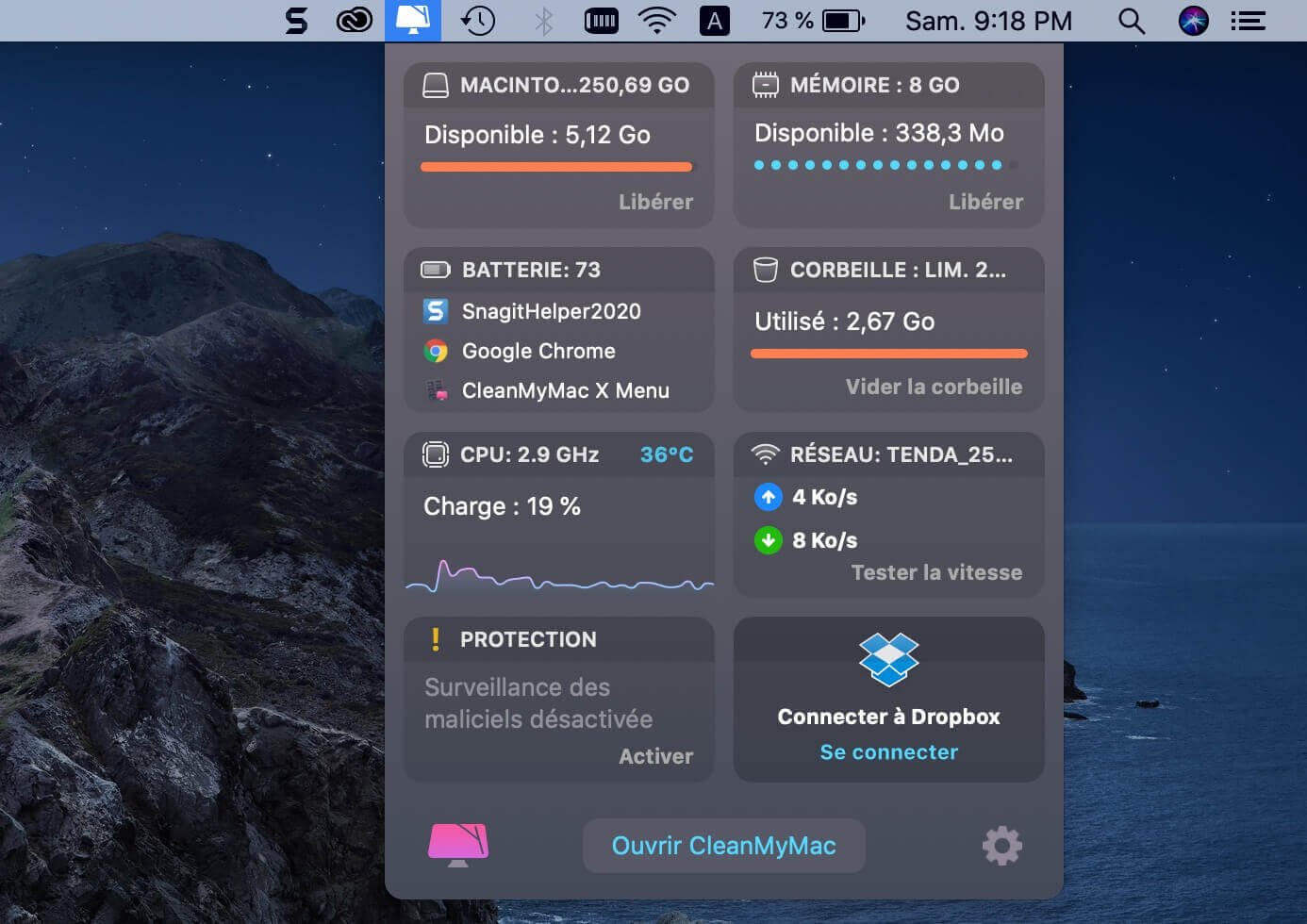
Task: Open Notification Center list icon
Action: click(x=1248, y=21)
